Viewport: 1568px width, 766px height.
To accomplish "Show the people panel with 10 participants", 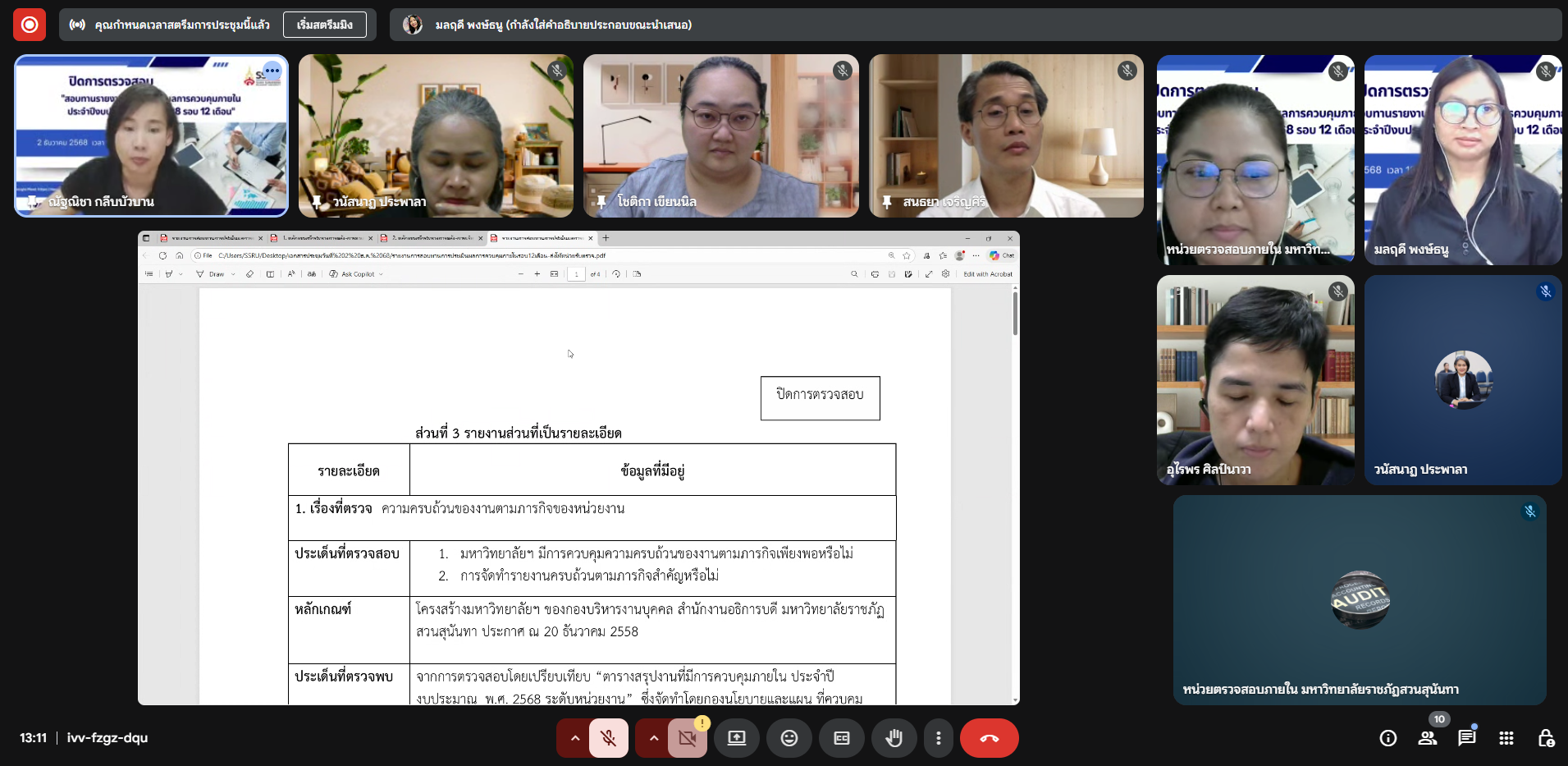I will coord(1428,738).
